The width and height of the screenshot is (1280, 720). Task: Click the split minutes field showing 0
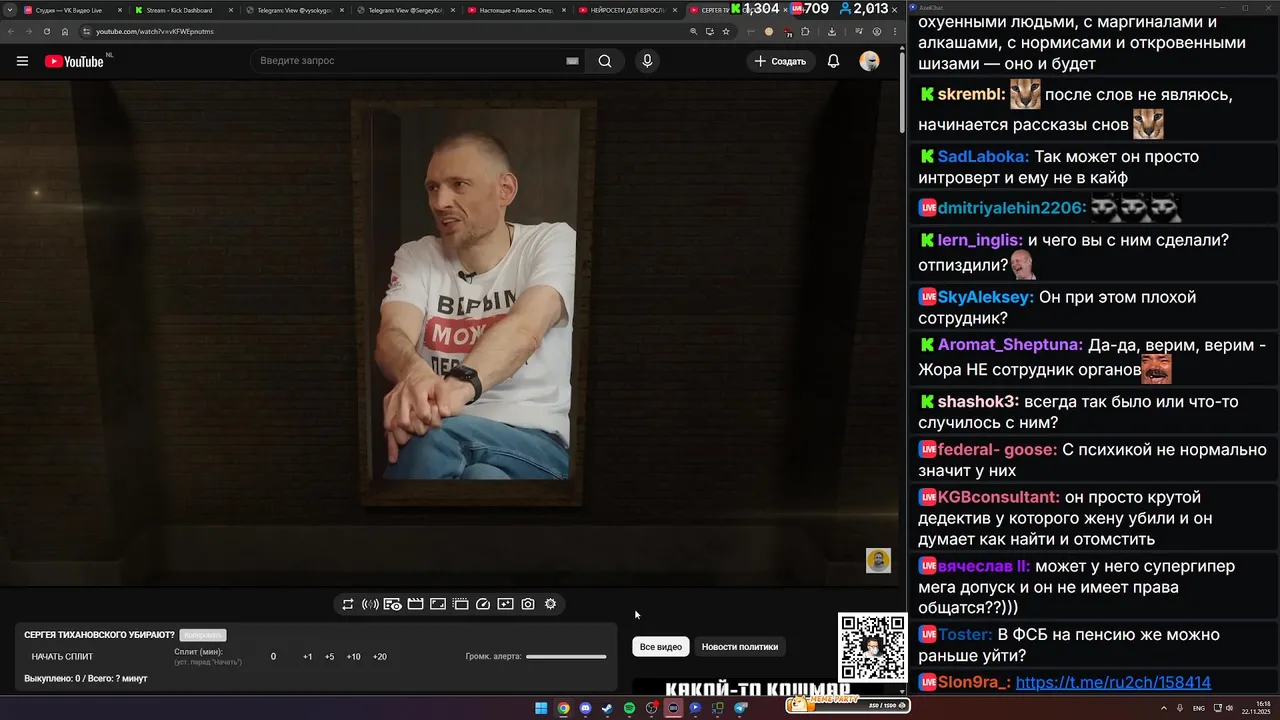tap(273, 657)
